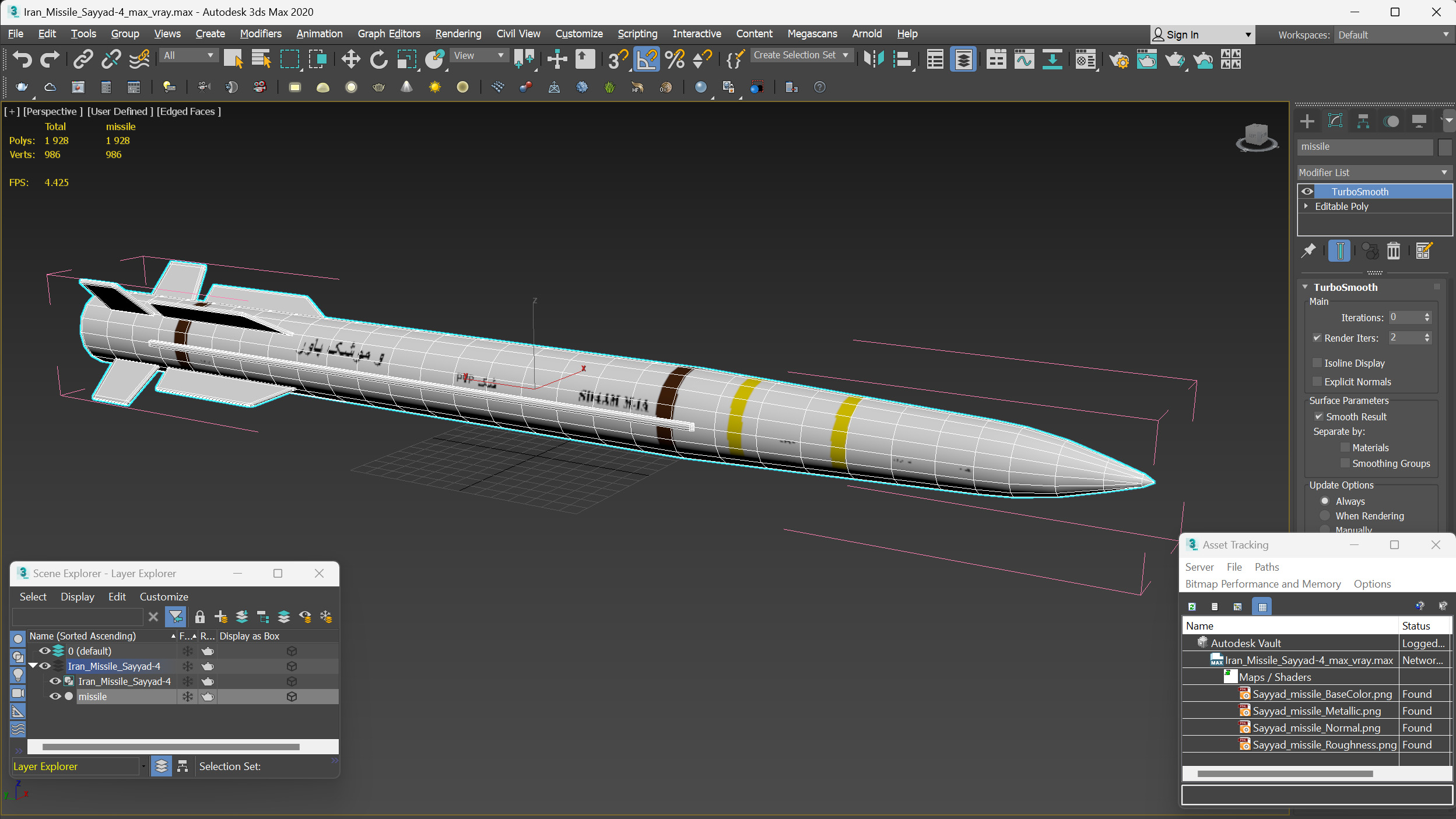Open Paths menu in Asset Tracking
1456x819 pixels.
click(1266, 567)
